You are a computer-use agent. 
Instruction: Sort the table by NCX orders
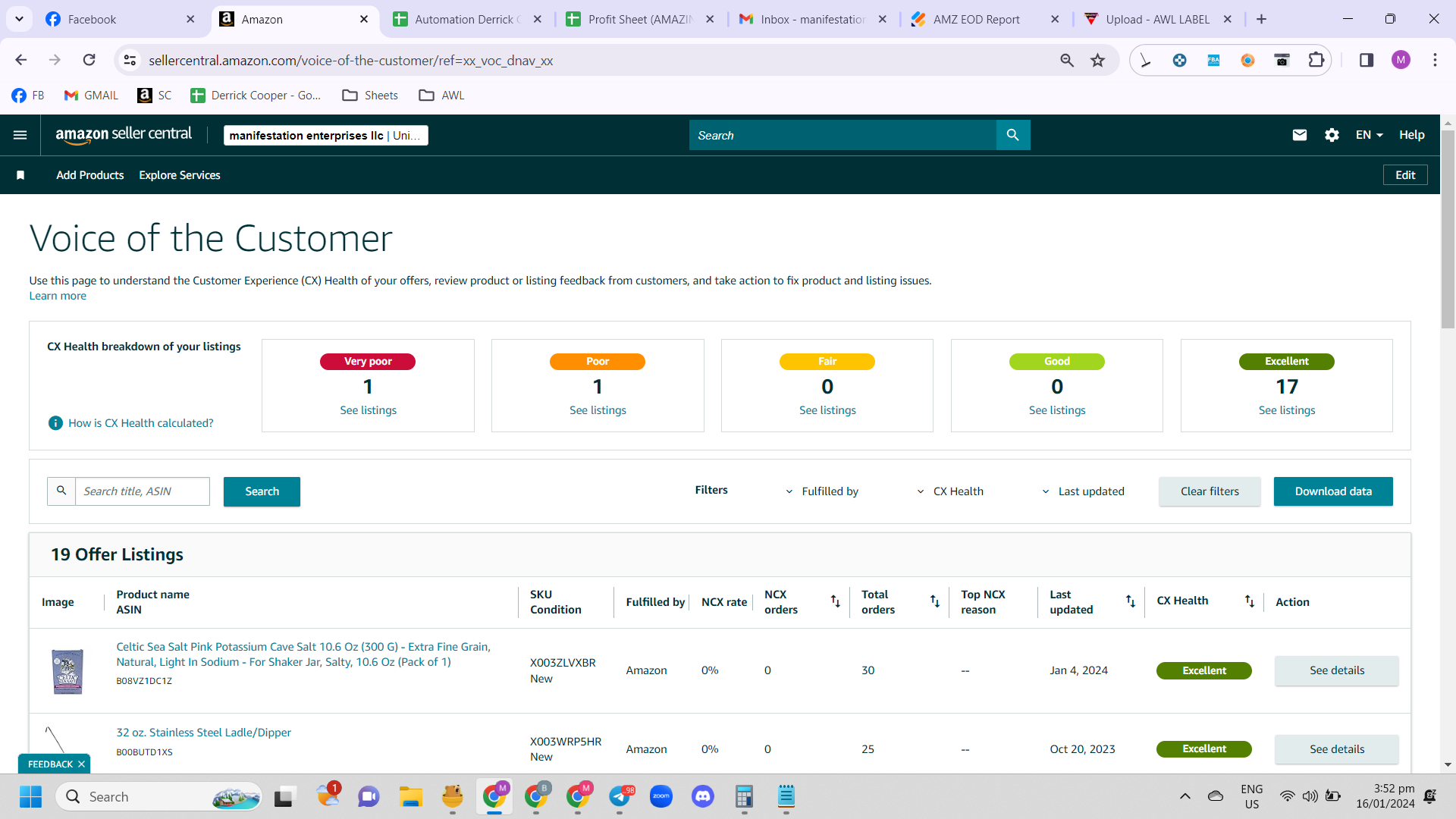pyautogui.click(x=835, y=601)
